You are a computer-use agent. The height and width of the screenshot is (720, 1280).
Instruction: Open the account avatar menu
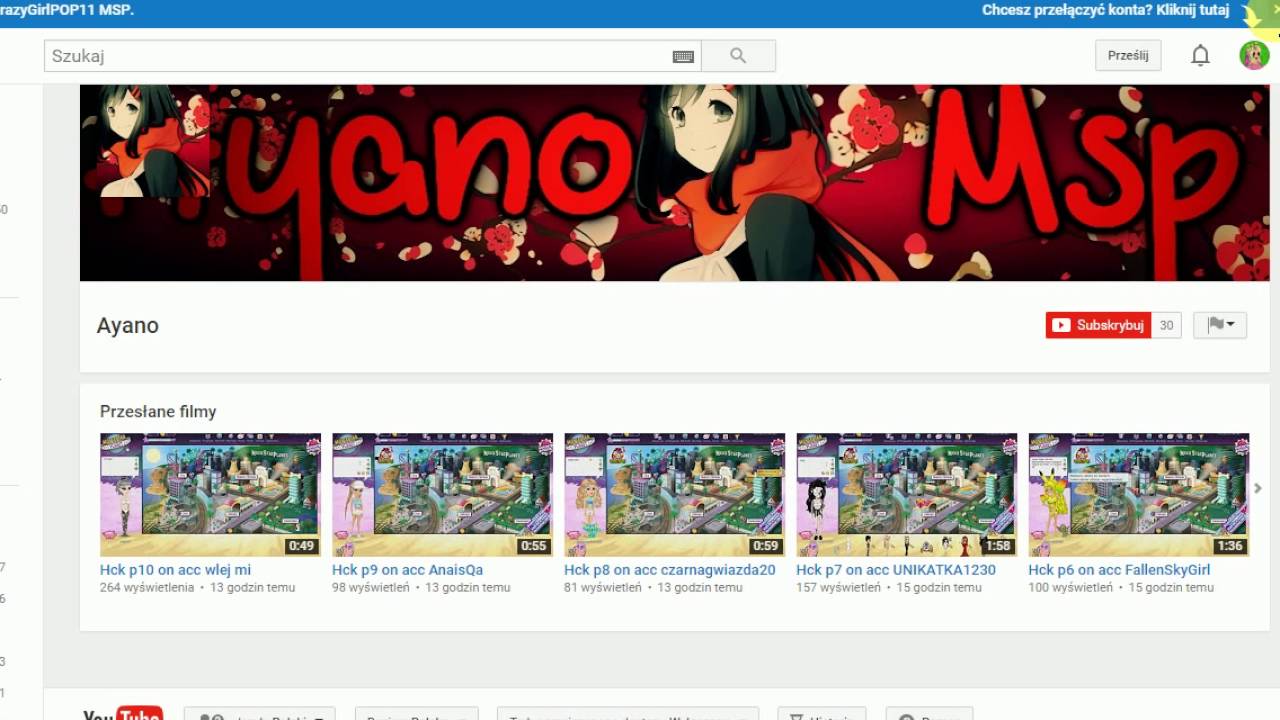(x=1254, y=55)
